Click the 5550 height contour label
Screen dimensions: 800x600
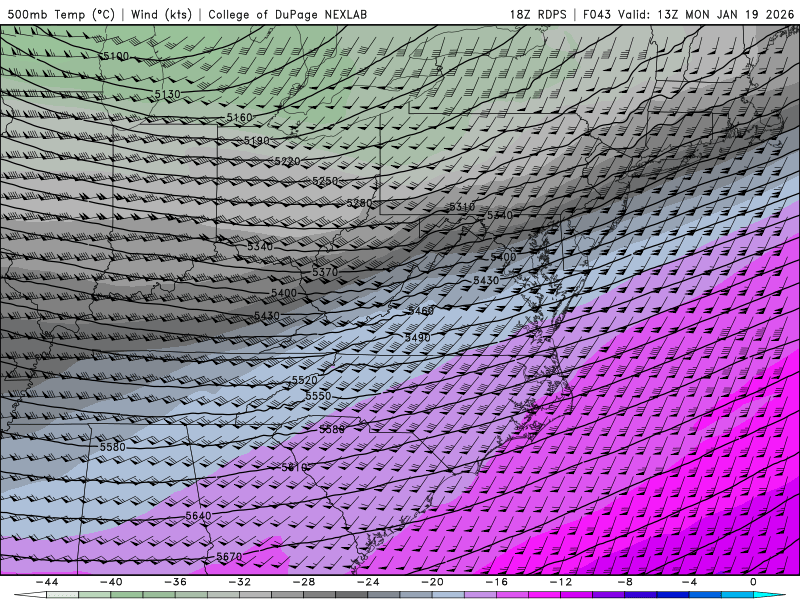click(x=318, y=396)
